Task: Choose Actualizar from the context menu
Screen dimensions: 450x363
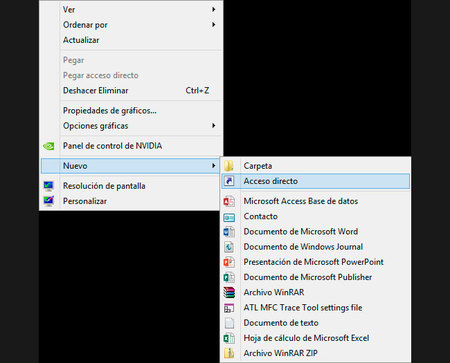Action: coord(131,40)
